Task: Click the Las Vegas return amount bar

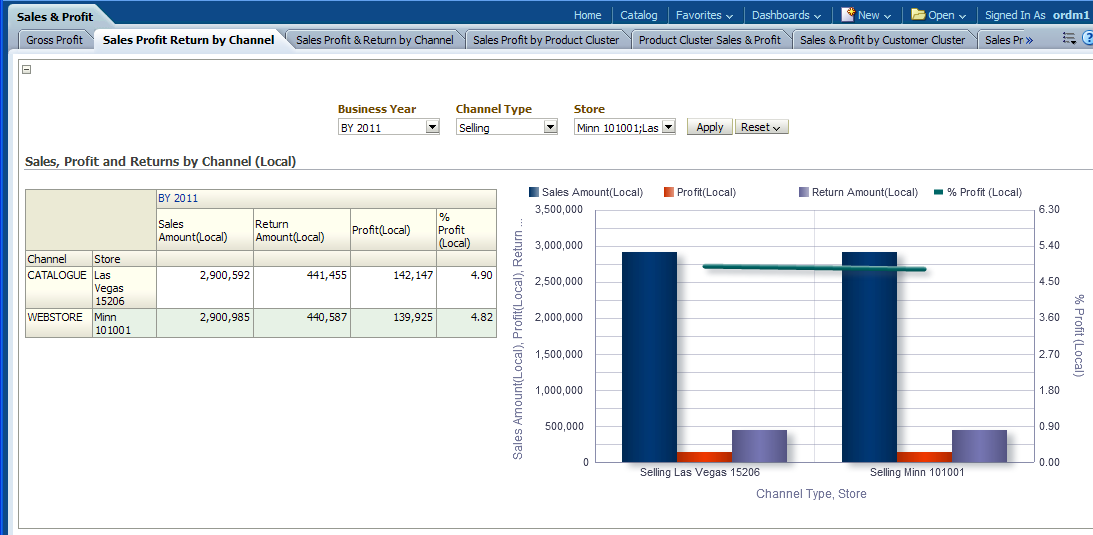Action: (759, 447)
